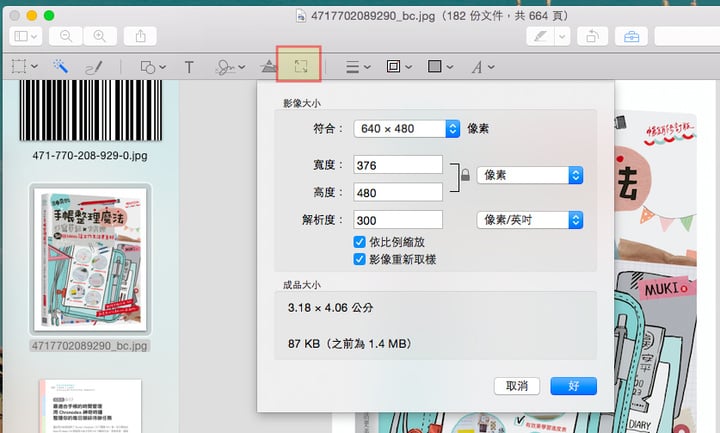
Task: Toggle the 依比例縮放 checkbox
Action: point(360,242)
